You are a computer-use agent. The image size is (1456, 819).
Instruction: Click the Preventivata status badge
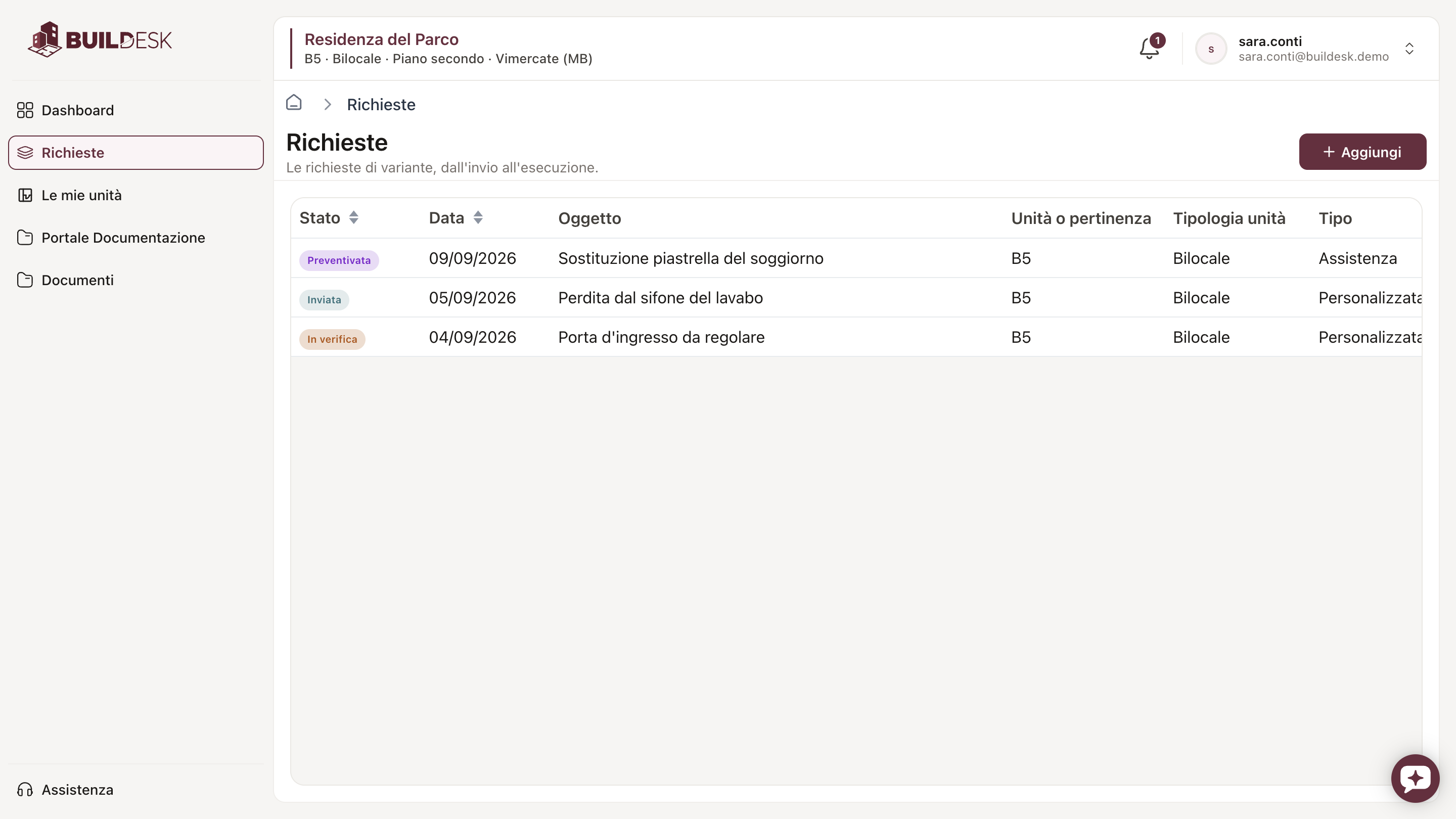tap(339, 260)
